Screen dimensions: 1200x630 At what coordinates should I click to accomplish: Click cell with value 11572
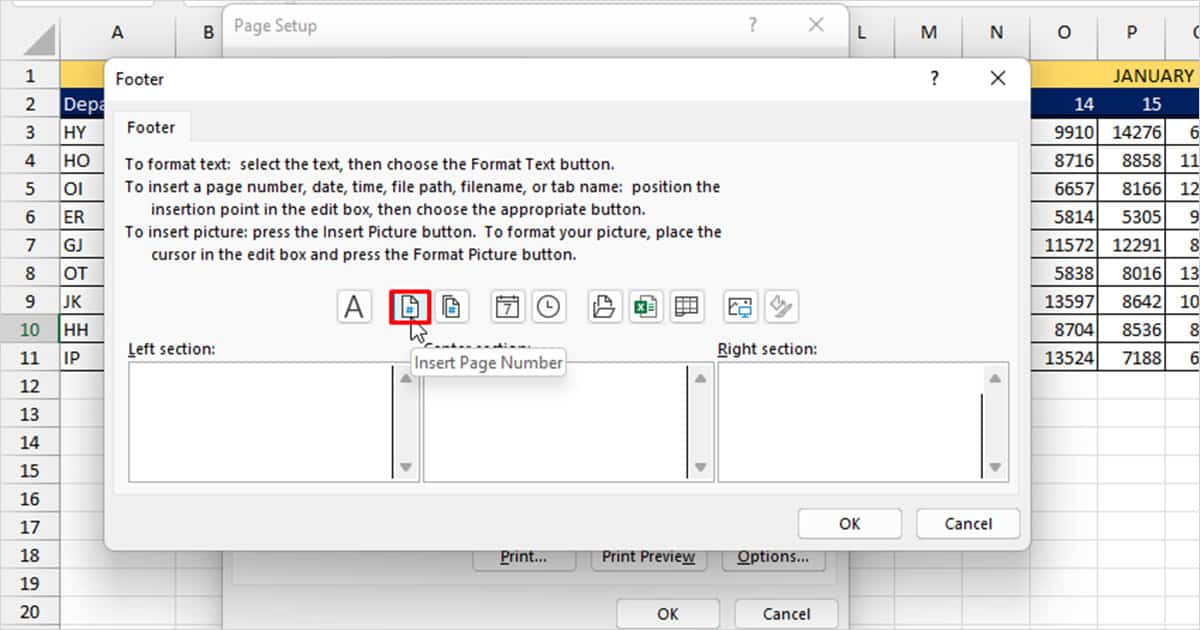click(x=1064, y=245)
